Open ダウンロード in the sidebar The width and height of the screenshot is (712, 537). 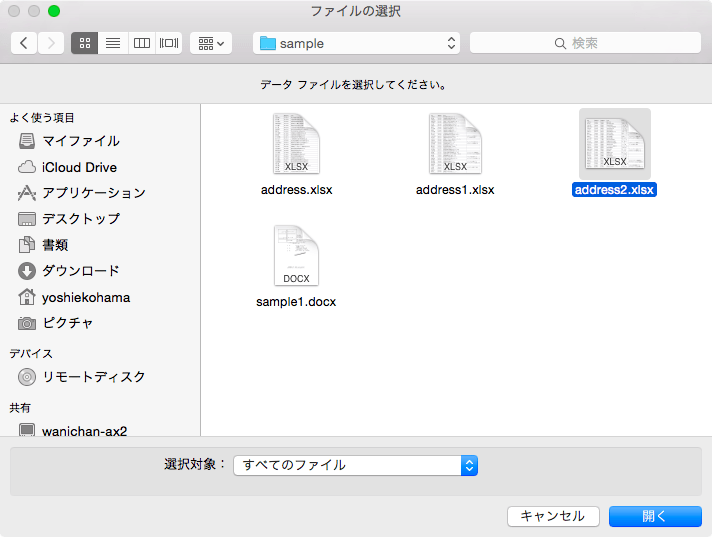[x=81, y=271]
